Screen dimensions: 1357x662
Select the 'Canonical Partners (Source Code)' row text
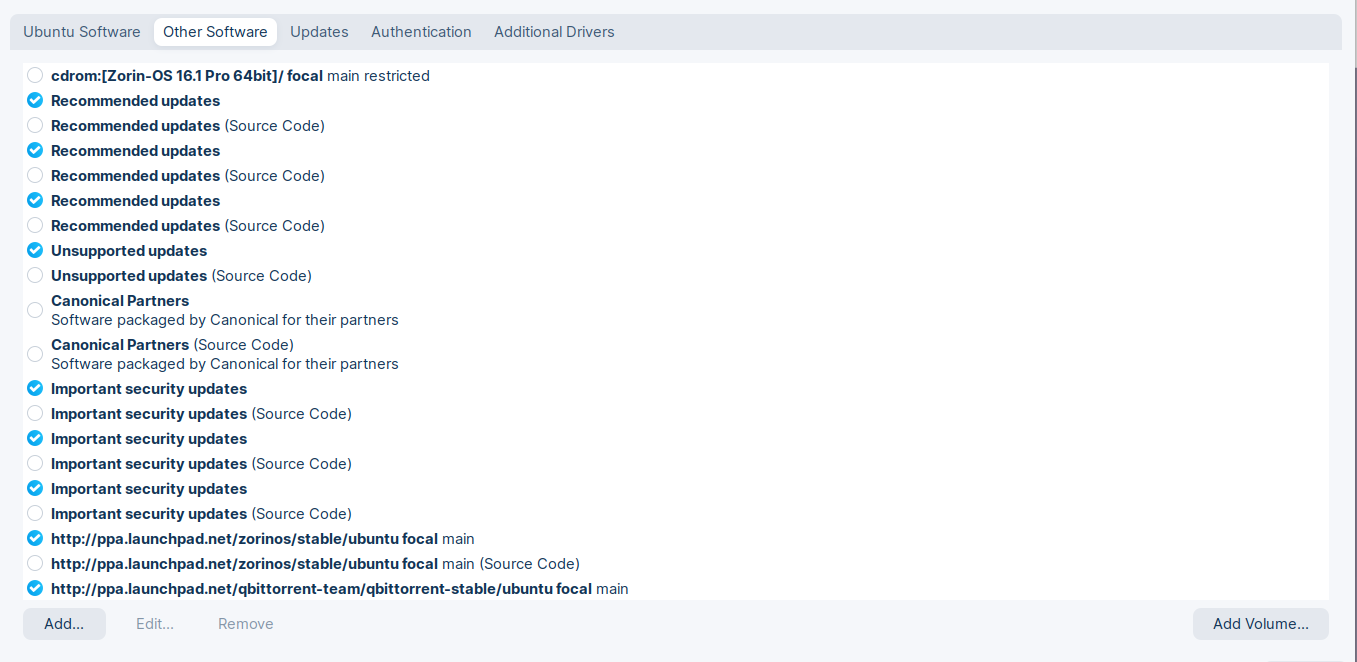point(172,345)
